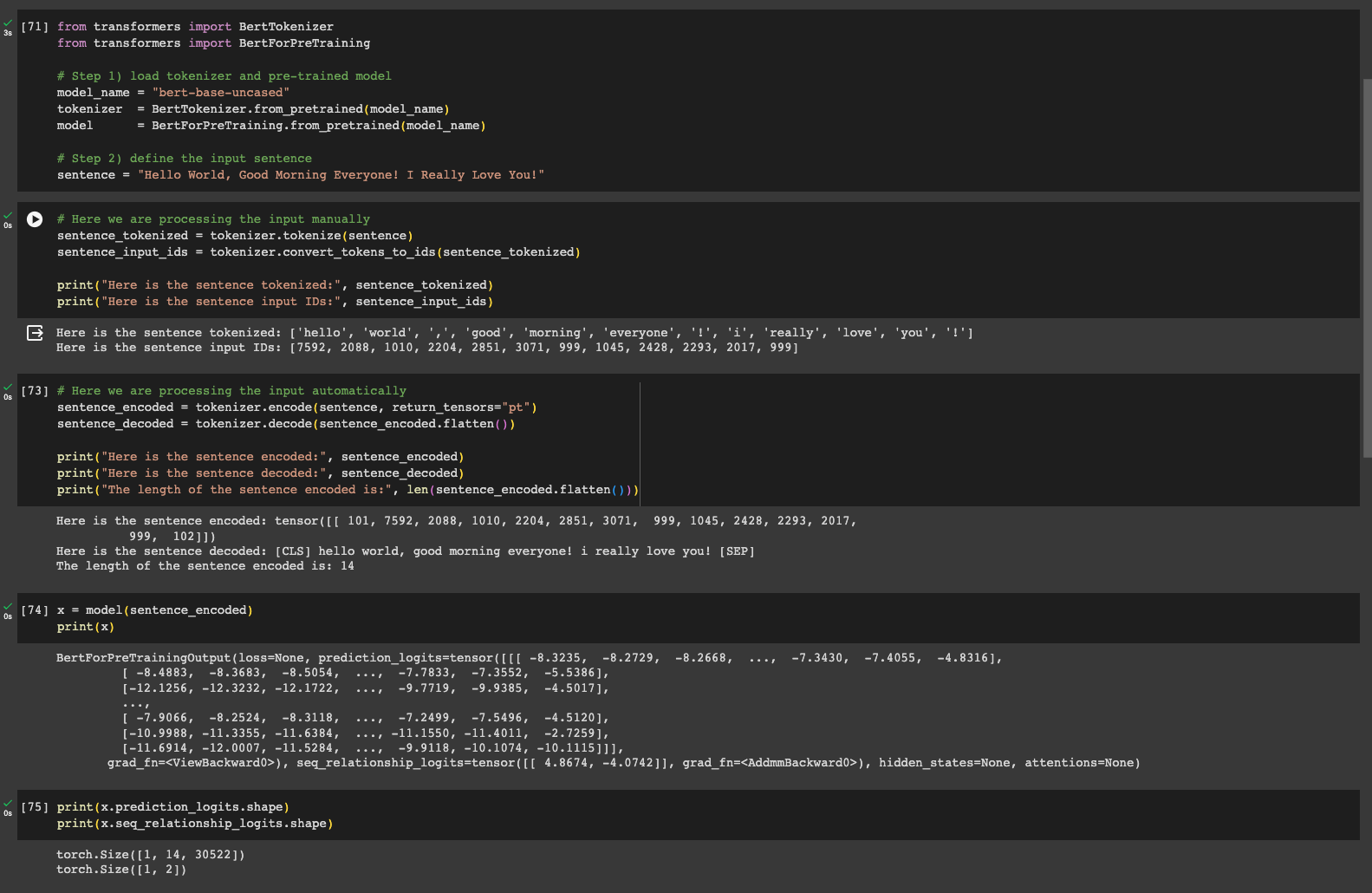Click the comment 'processing the input automatically'

click(x=231, y=391)
